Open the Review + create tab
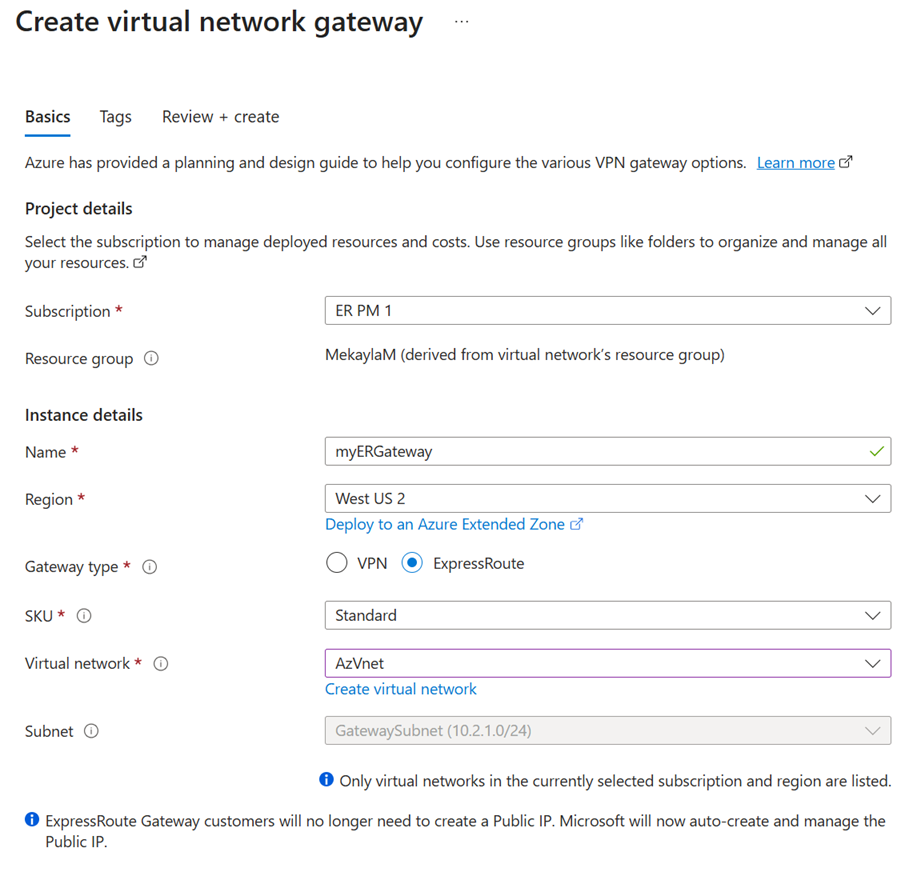The image size is (921, 884). pos(219,117)
